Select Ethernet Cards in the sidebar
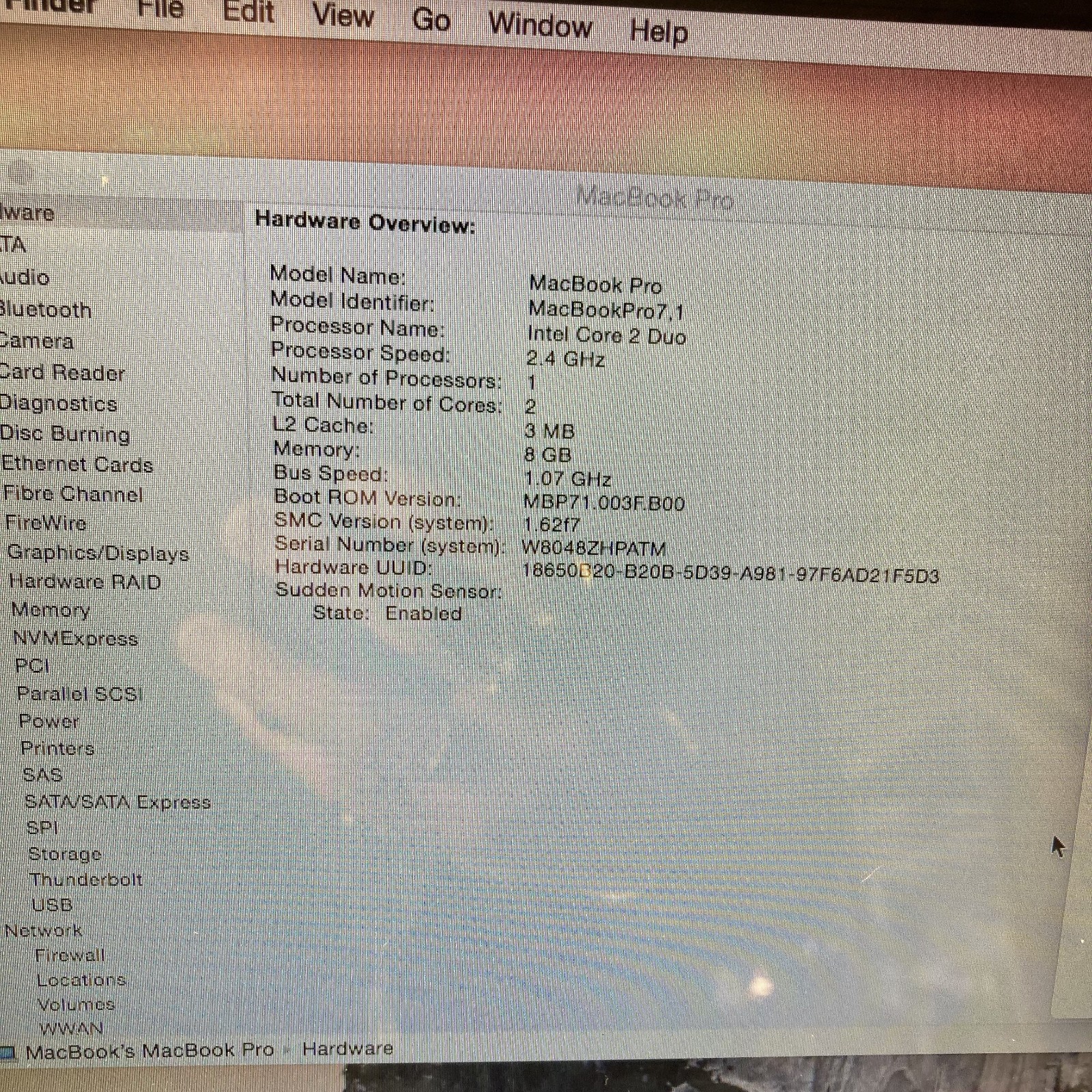This screenshot has width=1092, height=1092. click(77, 464)
